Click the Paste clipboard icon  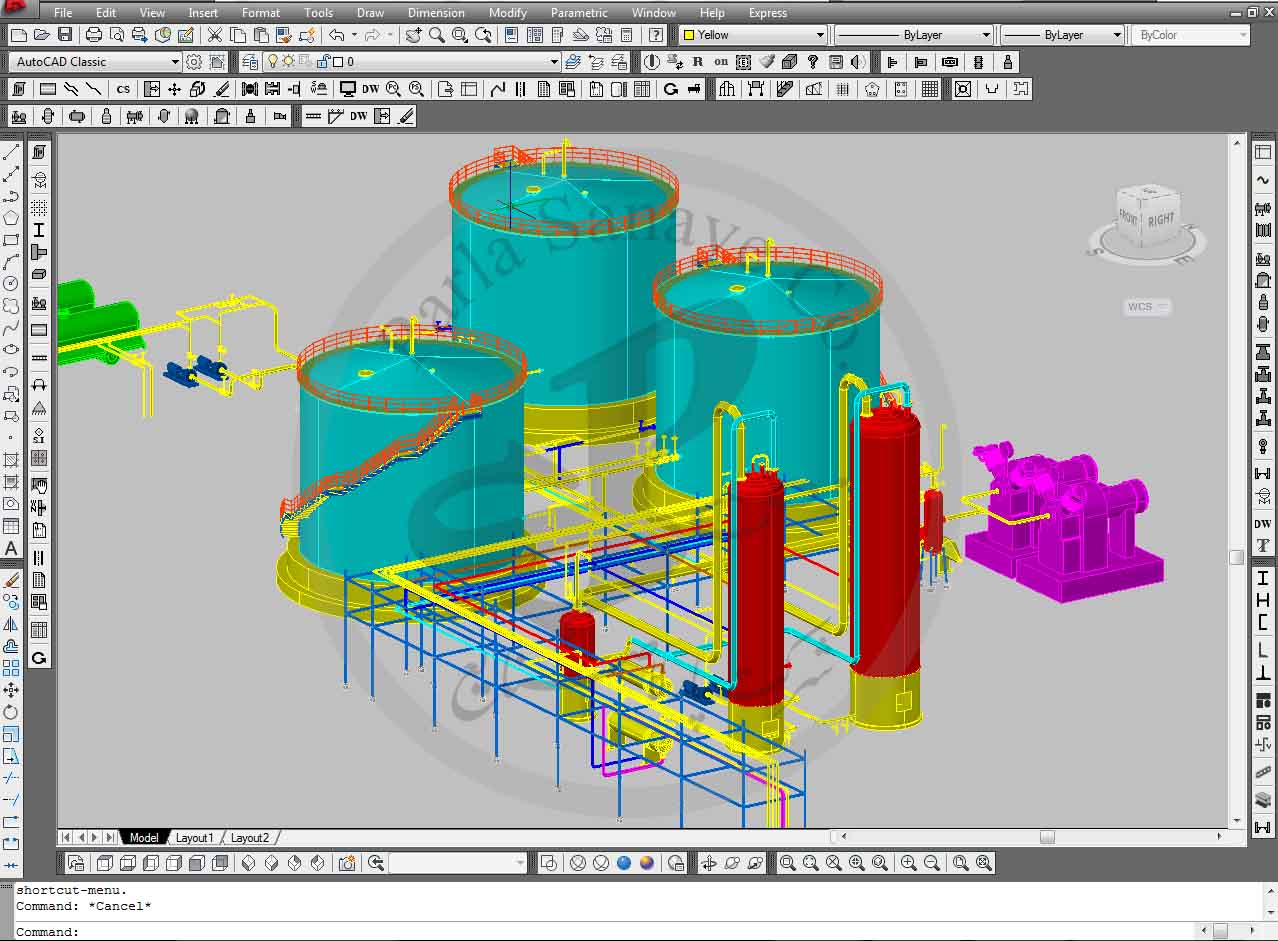(260, 35)
